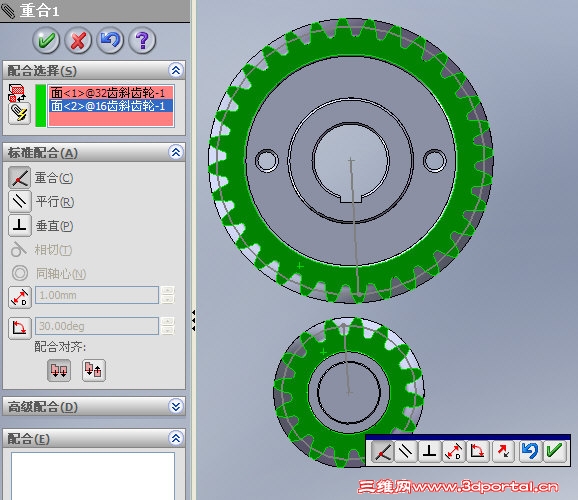This screenshot has width=578, height=500.
Task: Collapse the 标准配合(A) section
Action: pos(176,152)
